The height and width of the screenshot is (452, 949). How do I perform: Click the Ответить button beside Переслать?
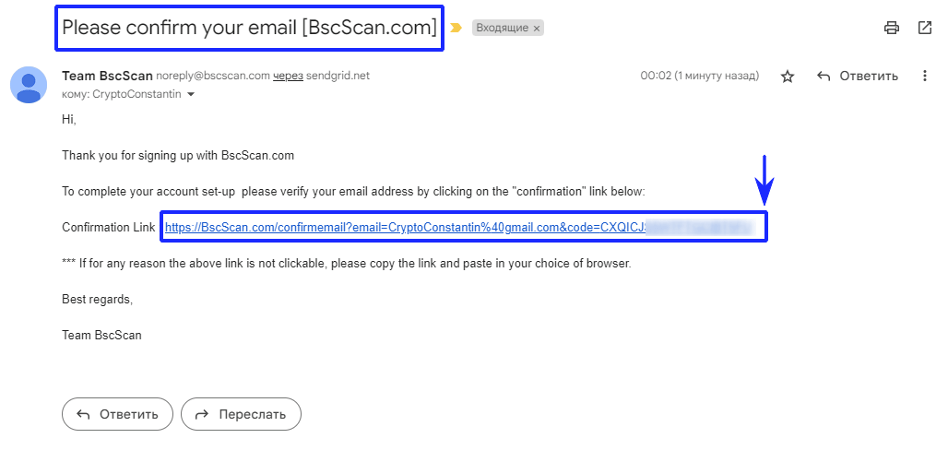(x=117, y=414)
